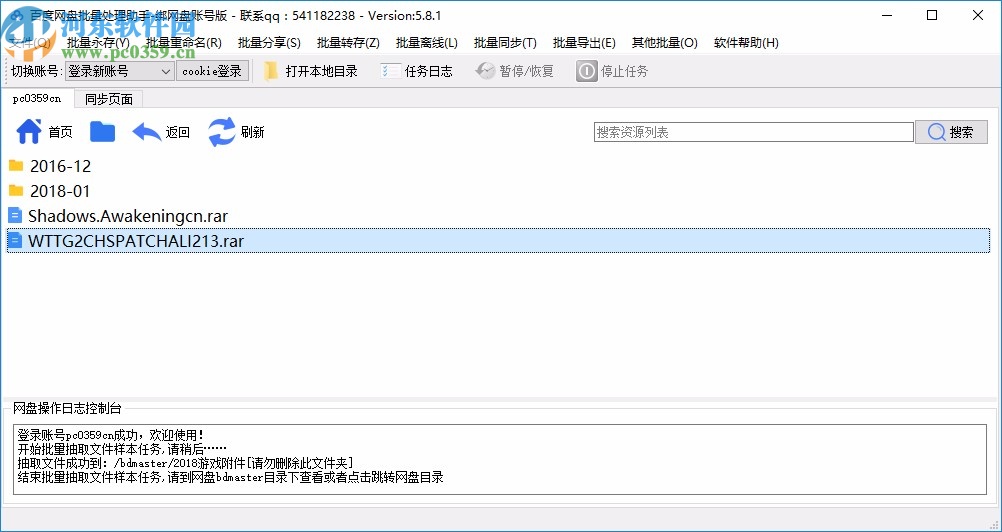
Task: Click the 2018-01 folder icon
Action: (16, 191)
